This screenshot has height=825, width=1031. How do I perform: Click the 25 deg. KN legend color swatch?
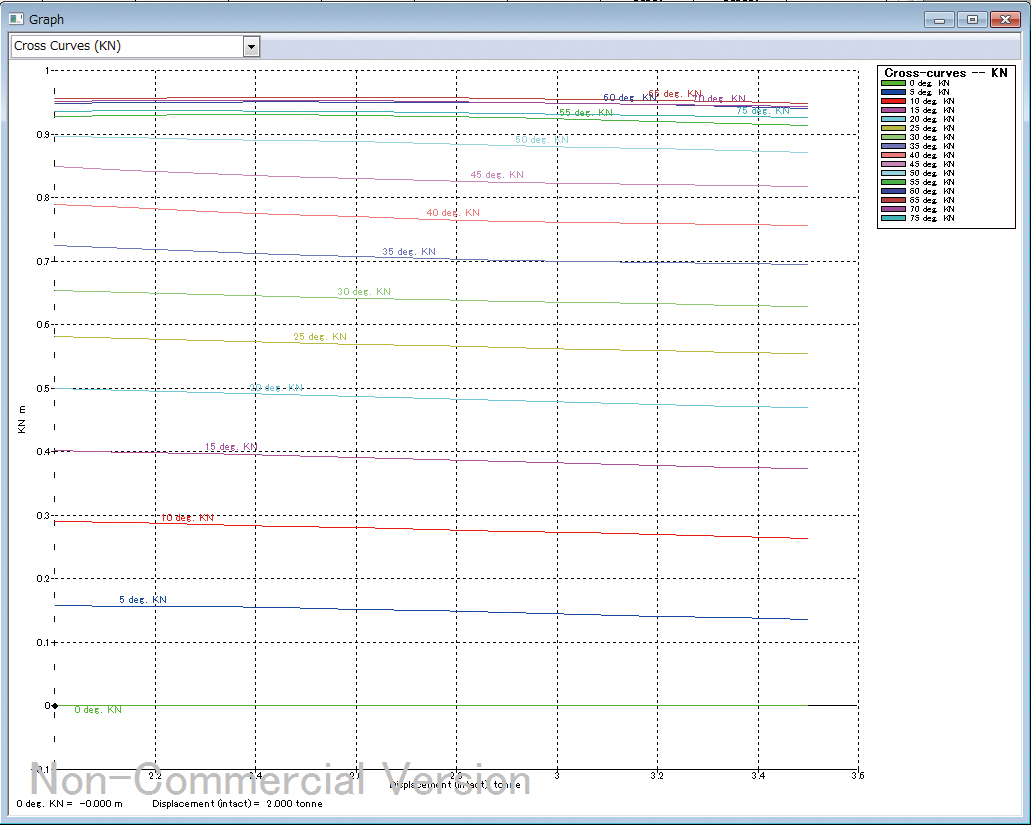coord(893,128)
